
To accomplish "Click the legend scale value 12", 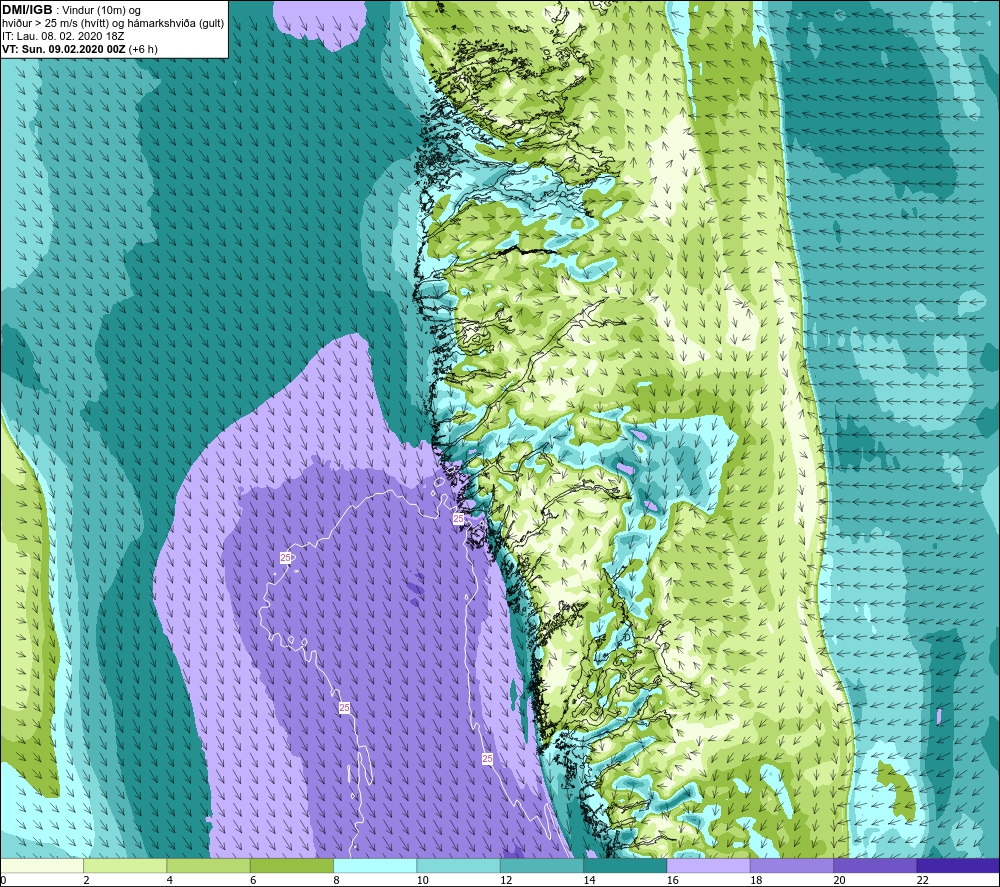I will 506,881.
